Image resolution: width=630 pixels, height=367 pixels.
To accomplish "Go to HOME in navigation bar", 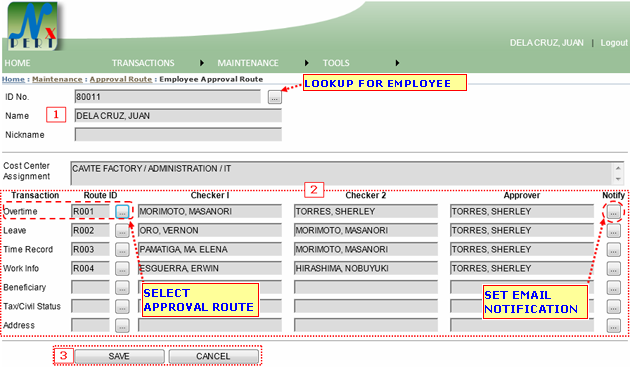I will (17, 63).
